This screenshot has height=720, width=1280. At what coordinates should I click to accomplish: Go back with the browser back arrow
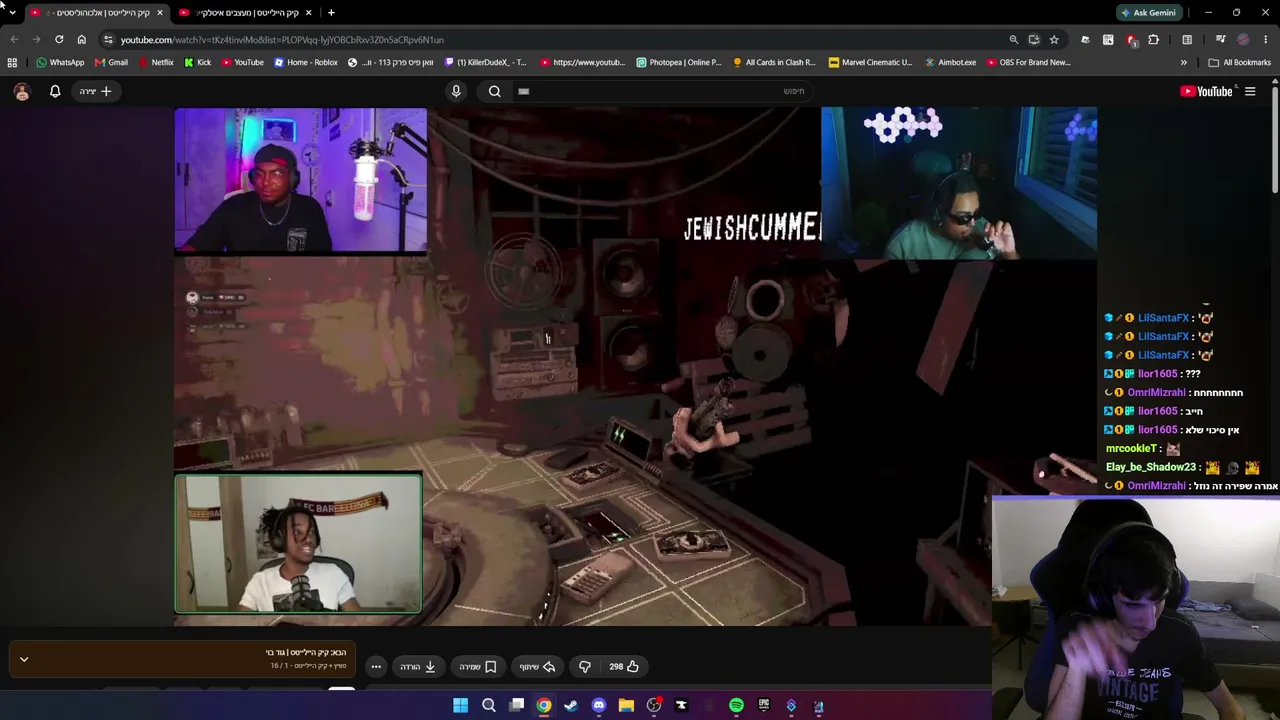click(14, 40)
